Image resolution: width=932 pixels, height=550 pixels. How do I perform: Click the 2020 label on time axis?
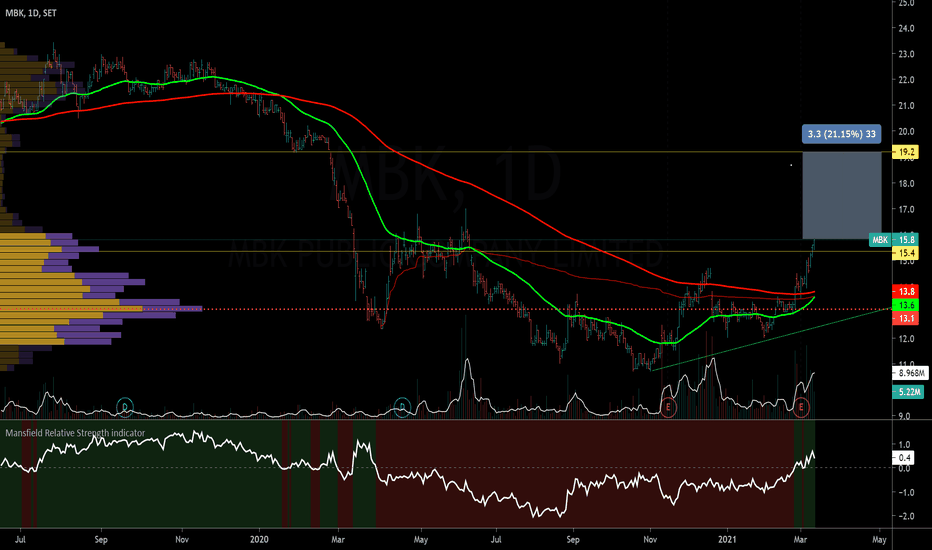point(259,539)
